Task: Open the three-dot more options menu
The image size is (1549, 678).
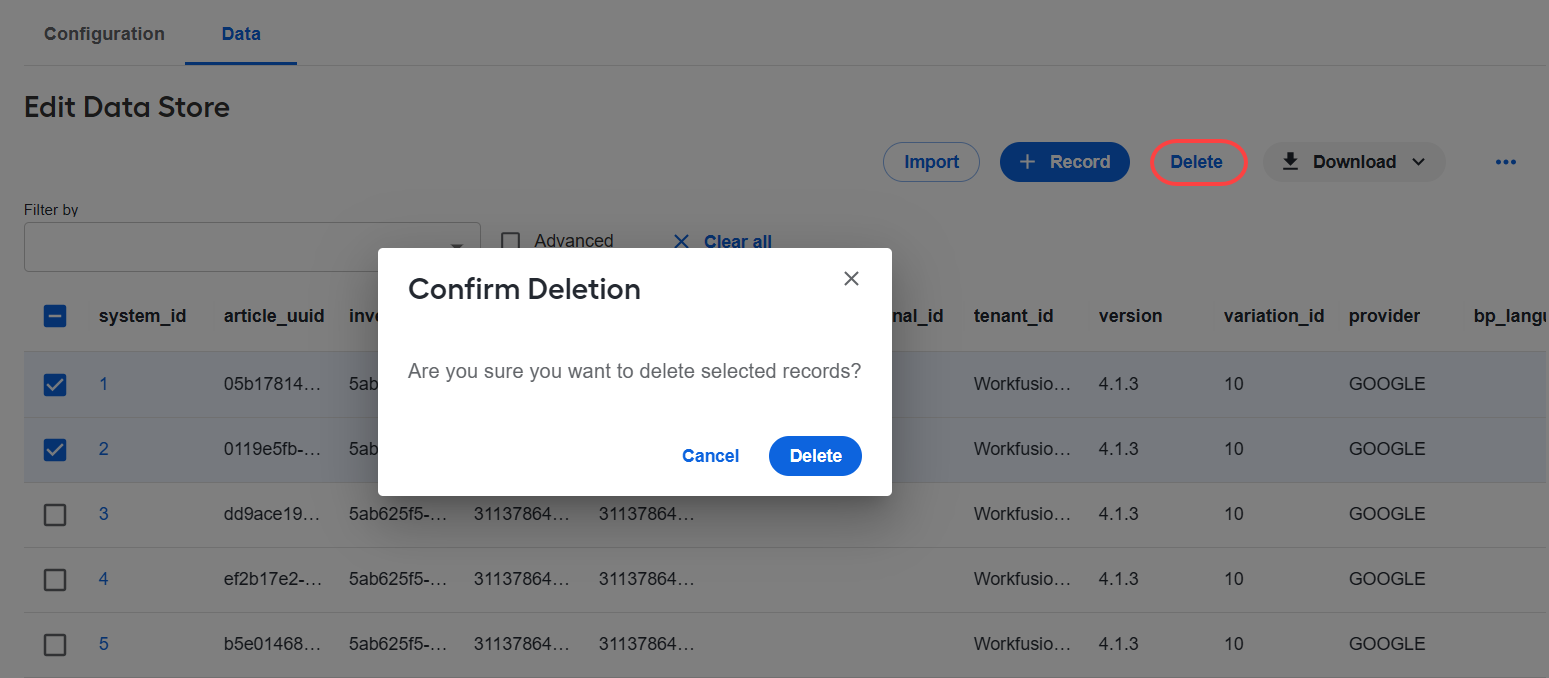Action: 1506,162
